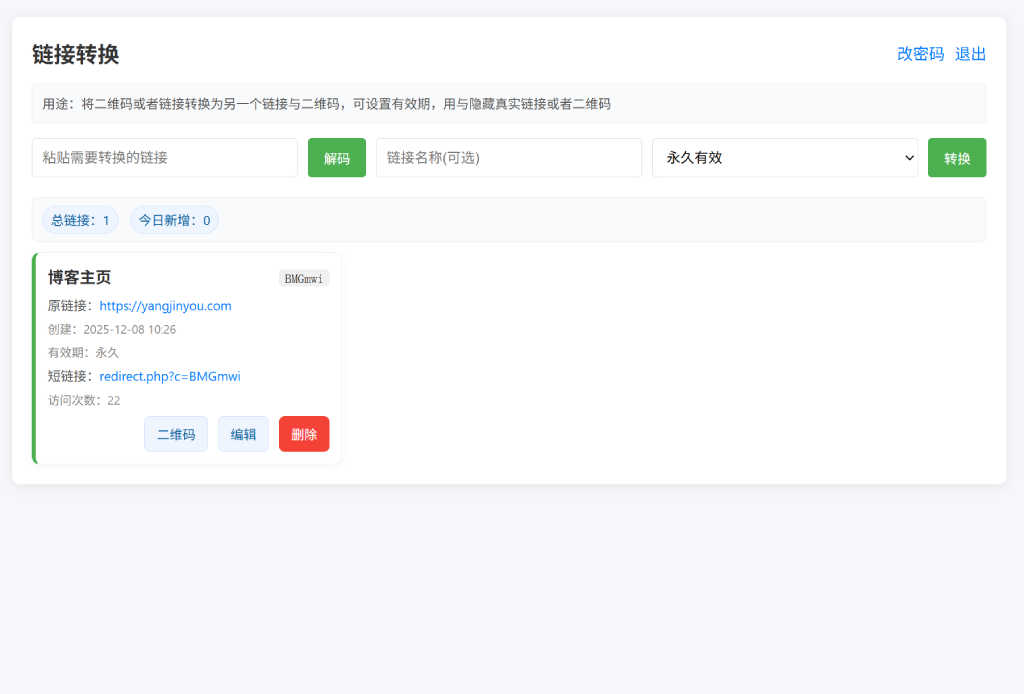Open the 改密码 change password link
Viewport: 1024px width, 694px height.
click(920, 54)
